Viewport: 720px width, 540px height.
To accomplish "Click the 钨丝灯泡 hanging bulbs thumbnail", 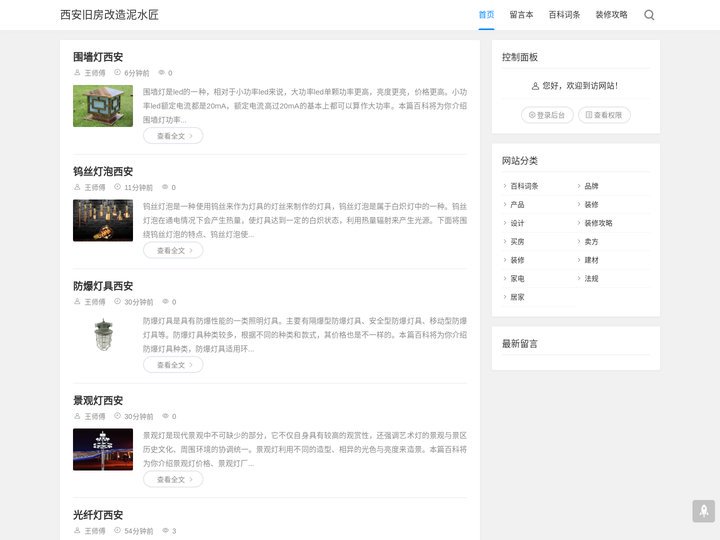I will (103, 220).
